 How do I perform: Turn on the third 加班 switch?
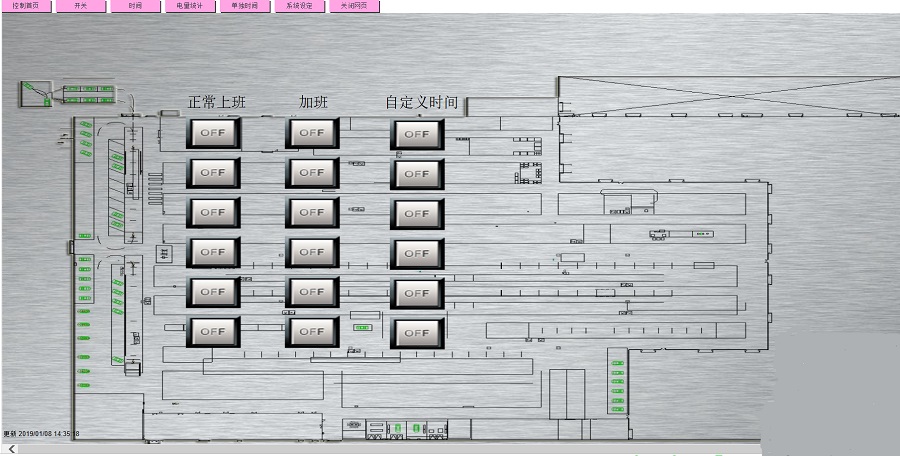tap(312, 212)
